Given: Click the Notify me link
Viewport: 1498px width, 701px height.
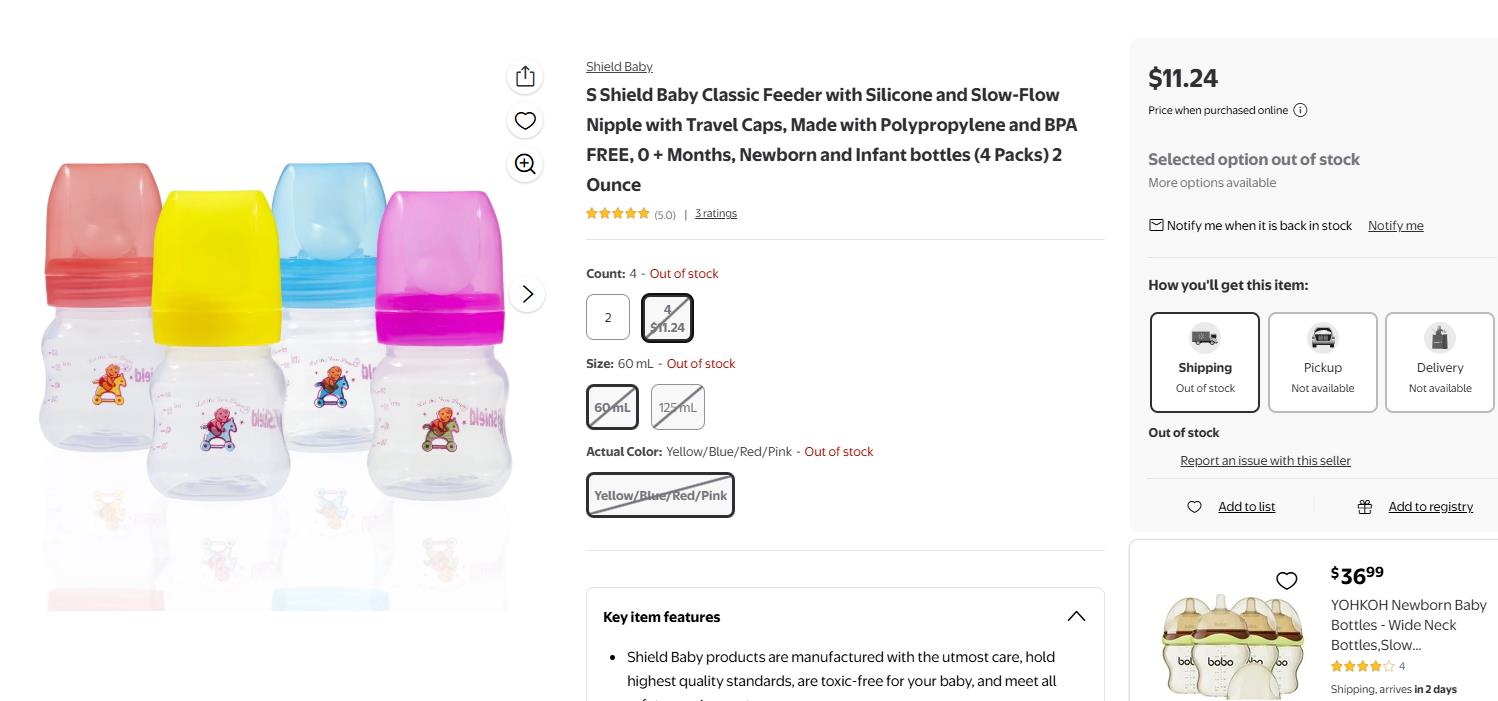Looking at the screenshot, I should click(1395, 226).
